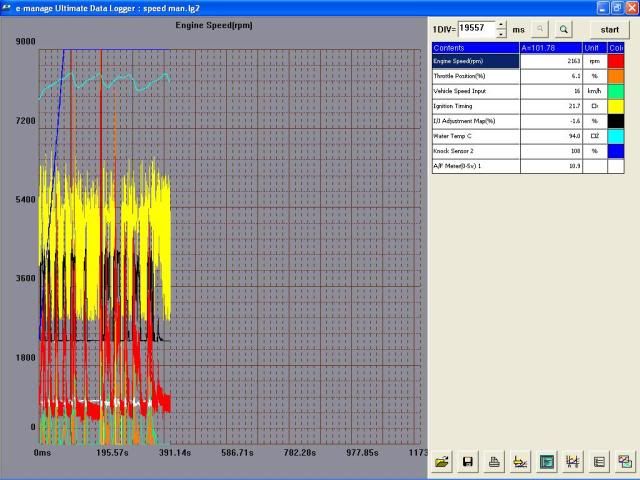This screenshot has height=480, width=640.
Task: Click the 195.57s time axis label
Action: pyautogui.click(x=112, y=453)
